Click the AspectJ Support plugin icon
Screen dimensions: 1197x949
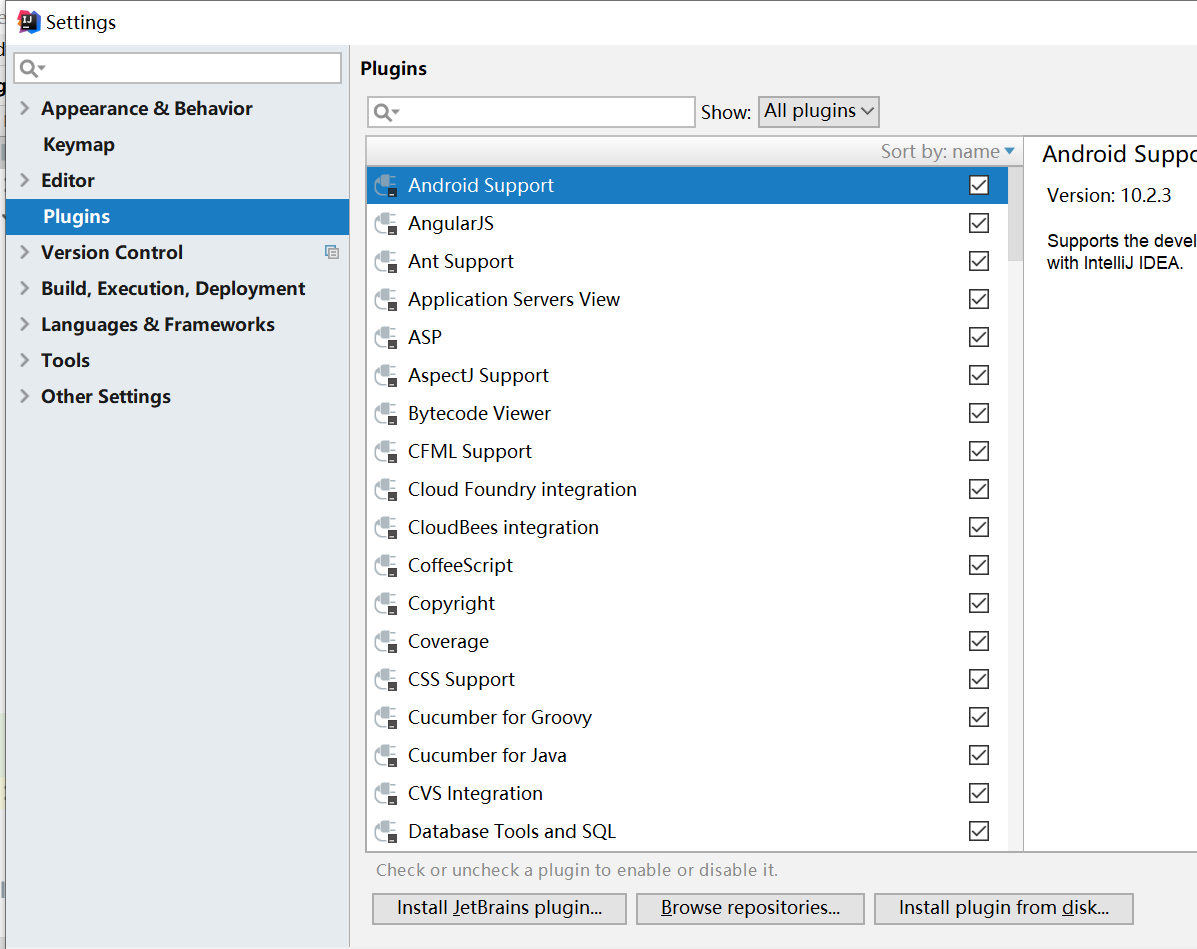click(386, 376)
